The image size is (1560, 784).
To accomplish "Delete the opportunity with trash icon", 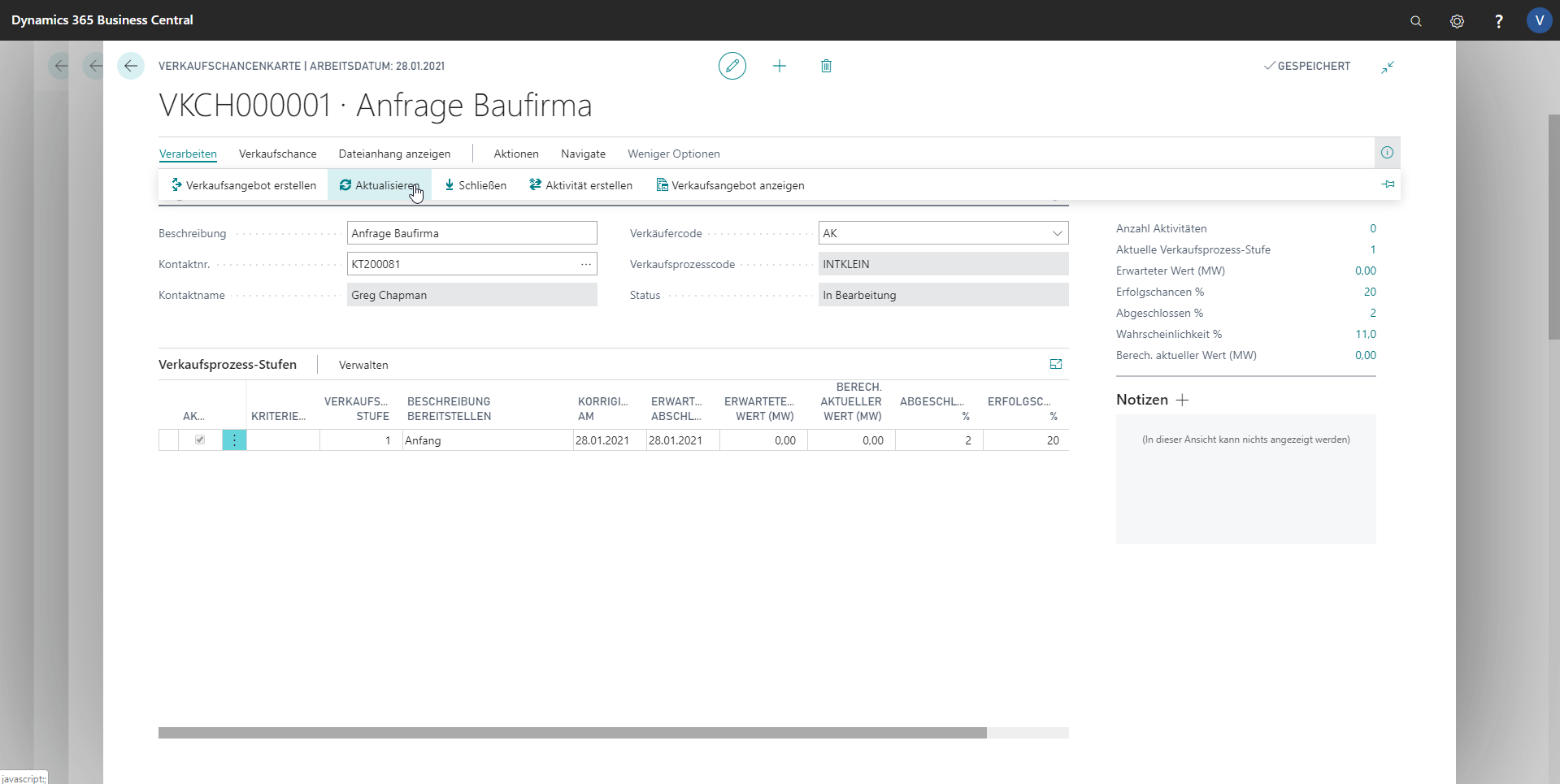I will pyautogui.click(x=826, y=66).
